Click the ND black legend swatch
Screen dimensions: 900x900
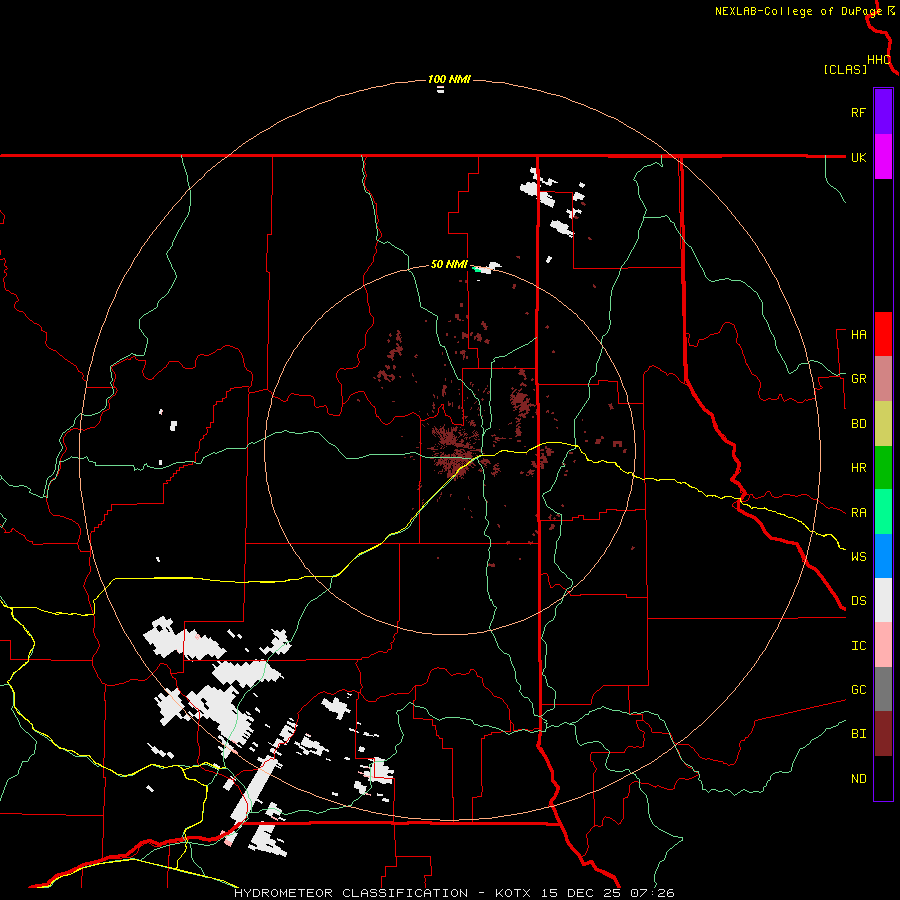[x=883, y=778]
